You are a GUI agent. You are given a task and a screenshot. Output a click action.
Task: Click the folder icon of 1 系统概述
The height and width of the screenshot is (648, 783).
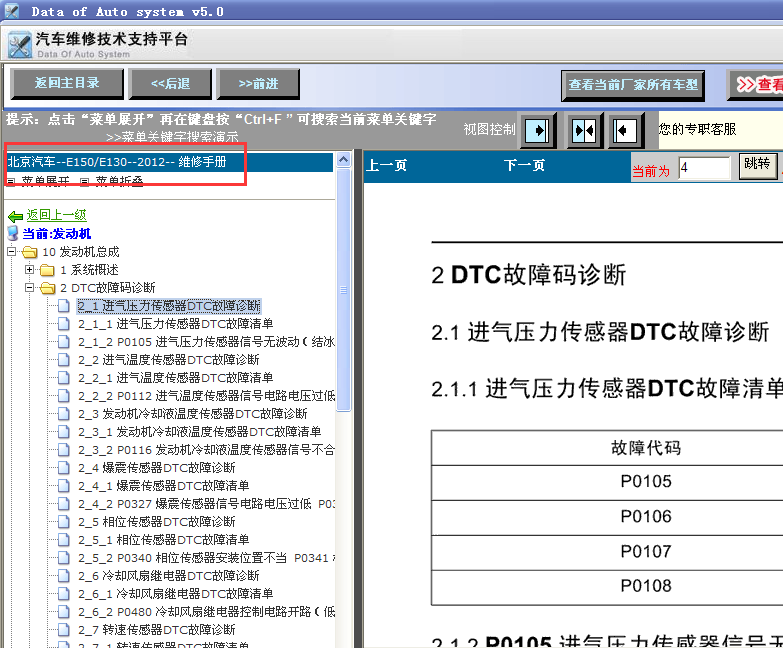pos(47,270)
